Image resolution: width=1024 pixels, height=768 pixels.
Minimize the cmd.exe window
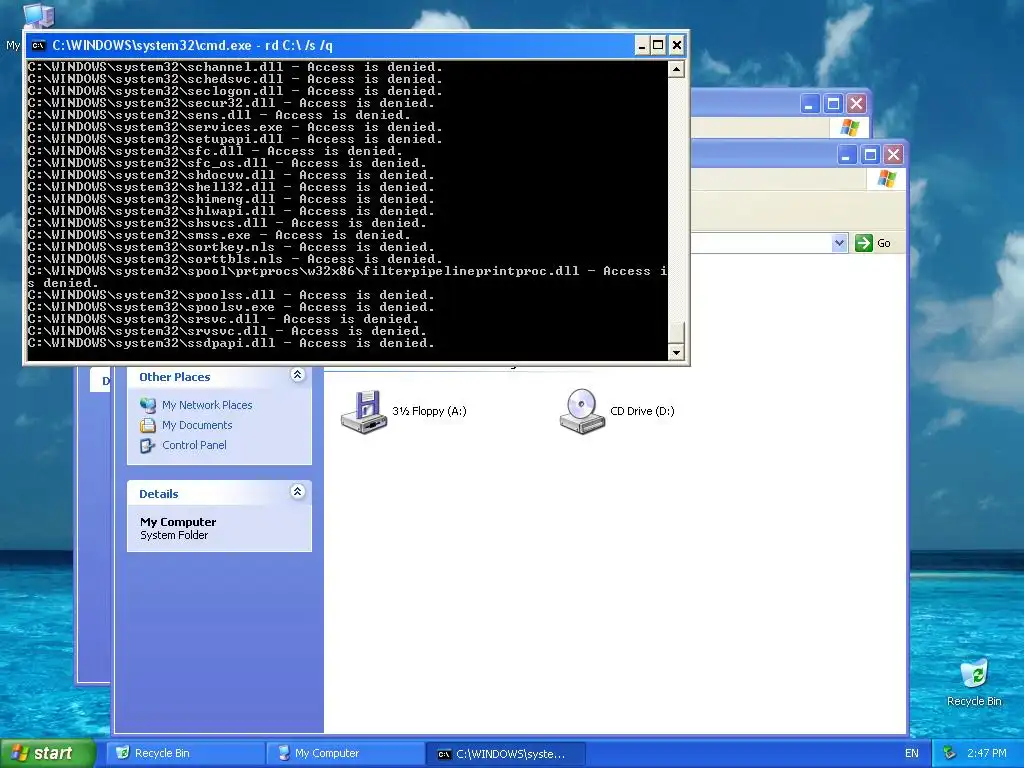(x=642, y=46)
